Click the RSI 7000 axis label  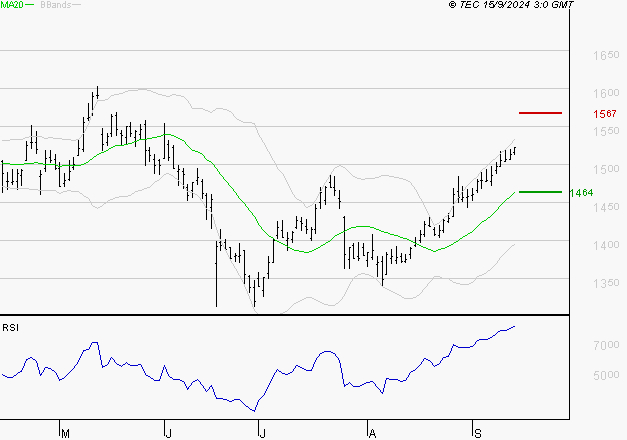pos(606,345)
